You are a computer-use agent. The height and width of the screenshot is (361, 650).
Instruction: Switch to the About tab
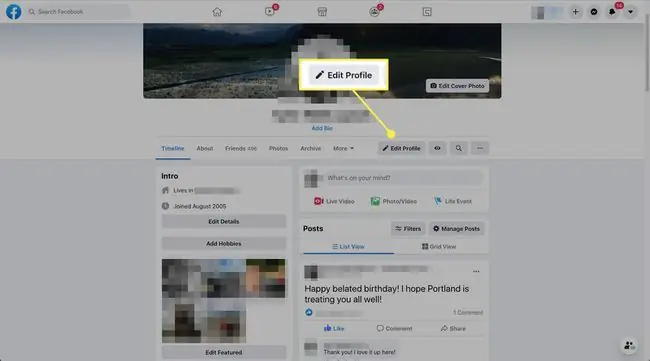tap(205, 148)
